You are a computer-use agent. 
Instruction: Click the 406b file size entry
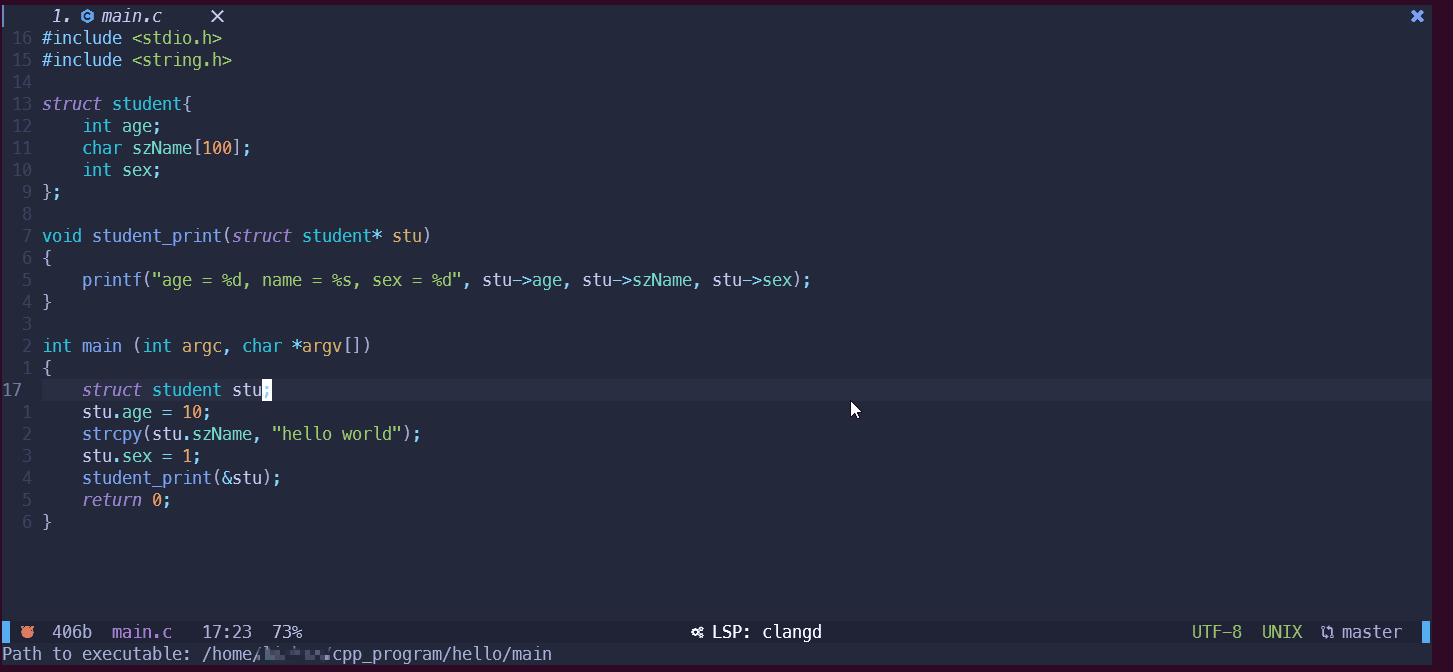[72, 632]
